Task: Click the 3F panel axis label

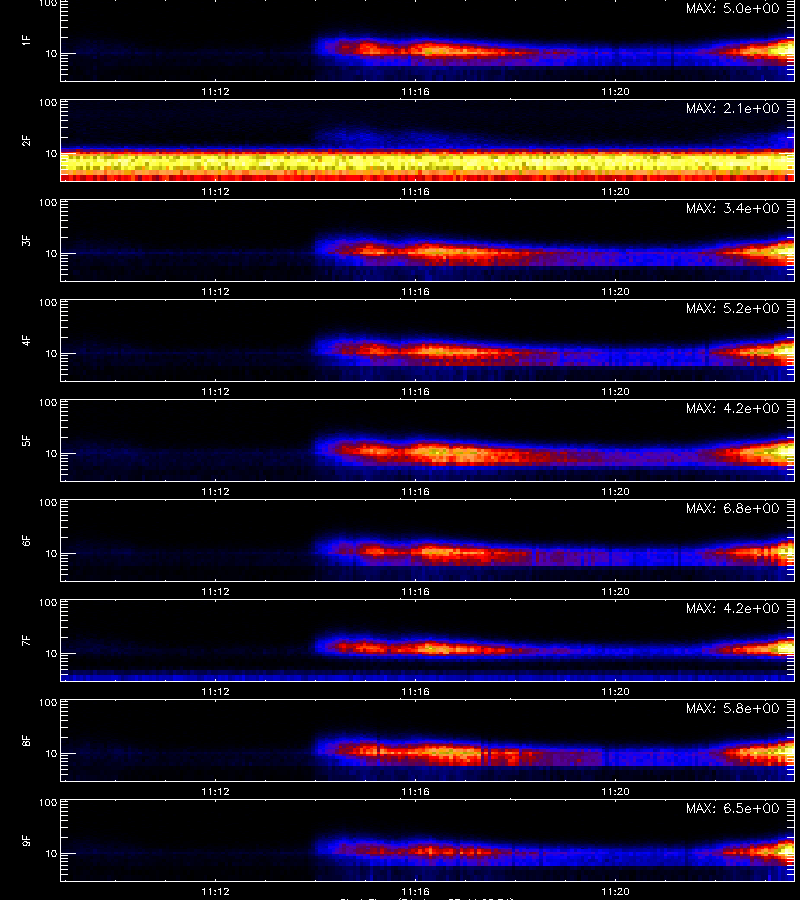Action: point(26,240)
